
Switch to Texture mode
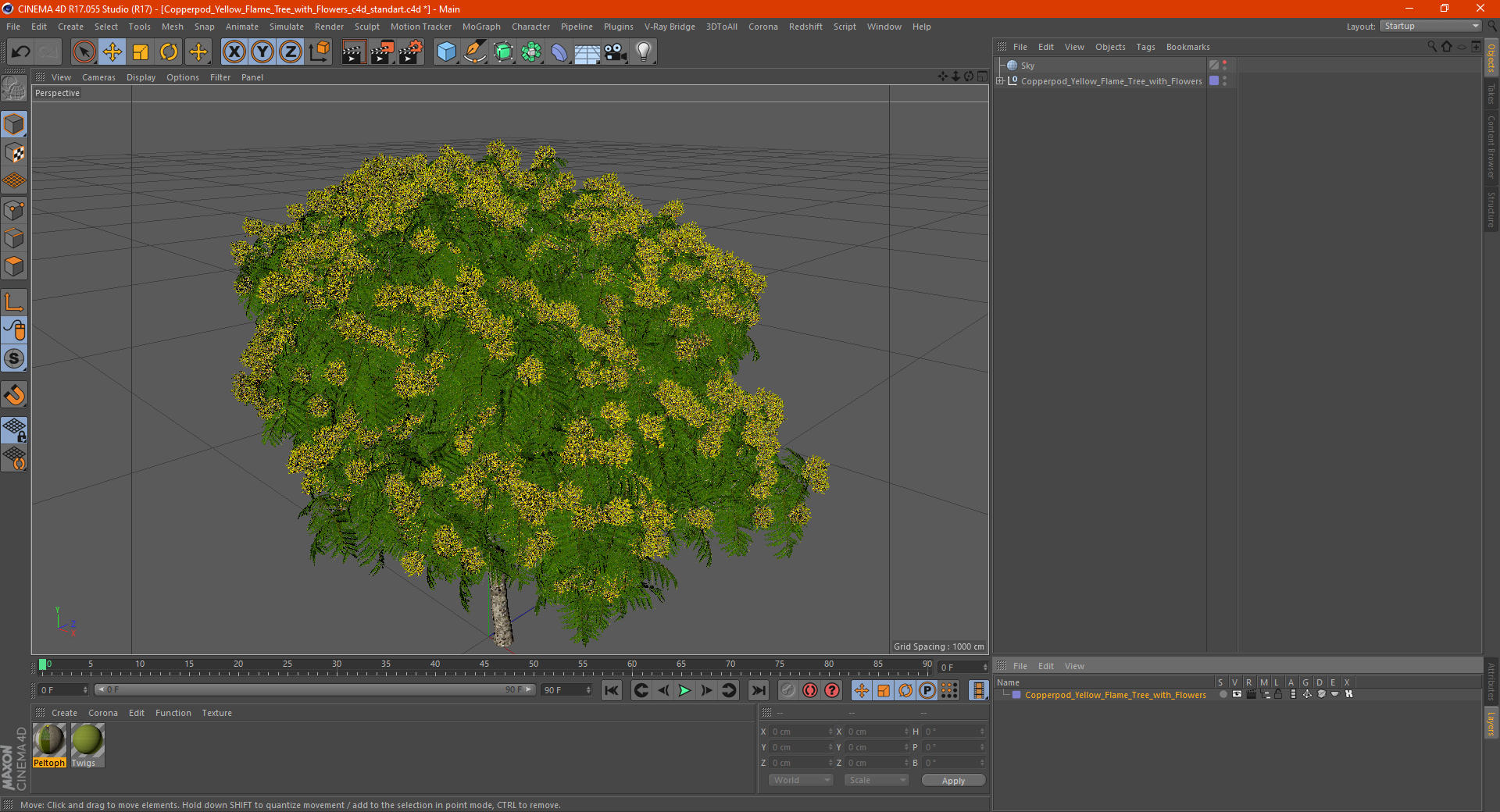click(x=14, y=153)
